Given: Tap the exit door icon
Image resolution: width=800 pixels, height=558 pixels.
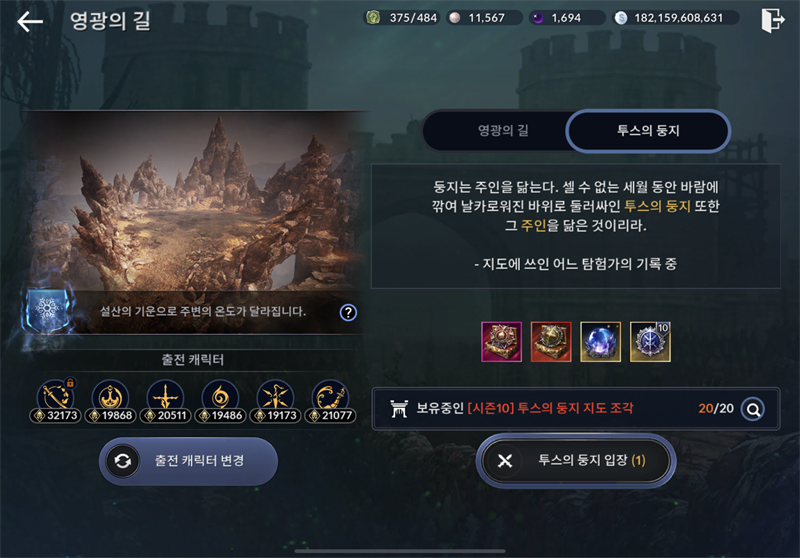Looking at the screenshot, I should [772, 20].
